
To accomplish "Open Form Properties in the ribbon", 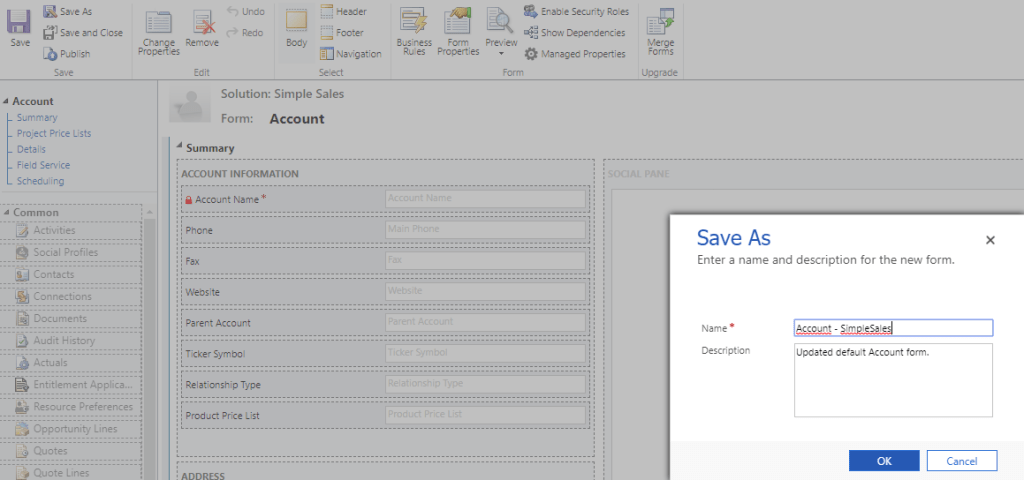I will [x=458, y=22].
